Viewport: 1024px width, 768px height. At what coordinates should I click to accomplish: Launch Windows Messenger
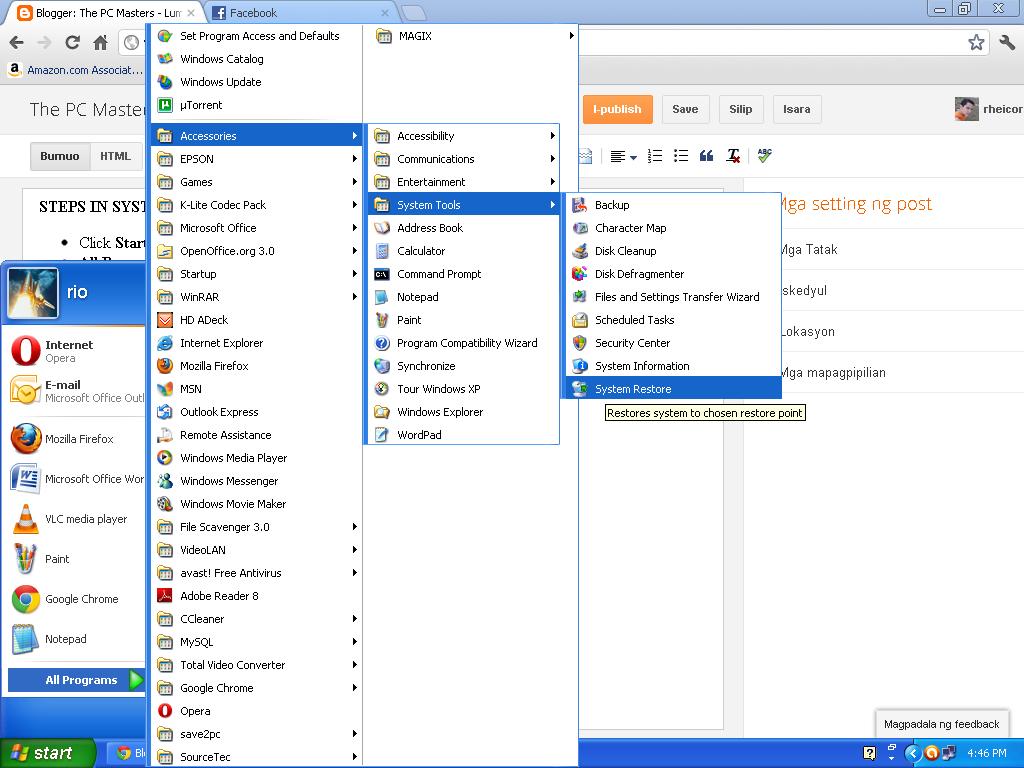point(257,481)
